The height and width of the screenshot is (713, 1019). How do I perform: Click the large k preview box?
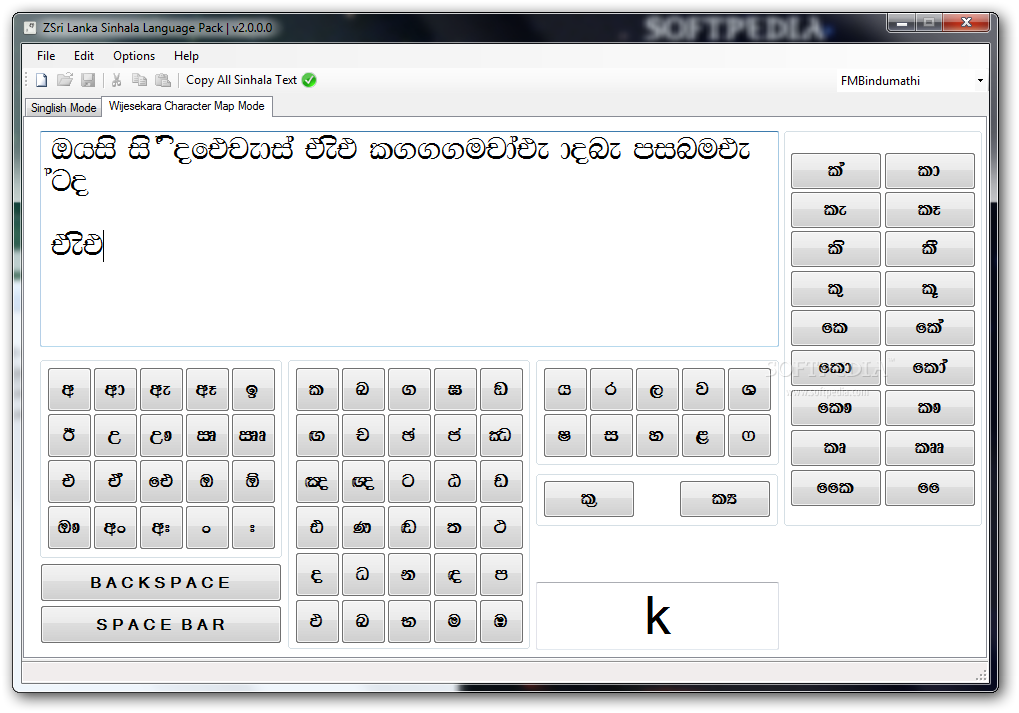point(657,616)
